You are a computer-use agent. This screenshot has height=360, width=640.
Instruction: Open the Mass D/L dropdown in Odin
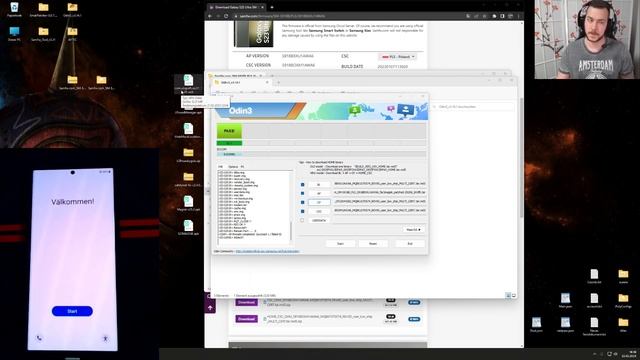[x=413, y=229]
